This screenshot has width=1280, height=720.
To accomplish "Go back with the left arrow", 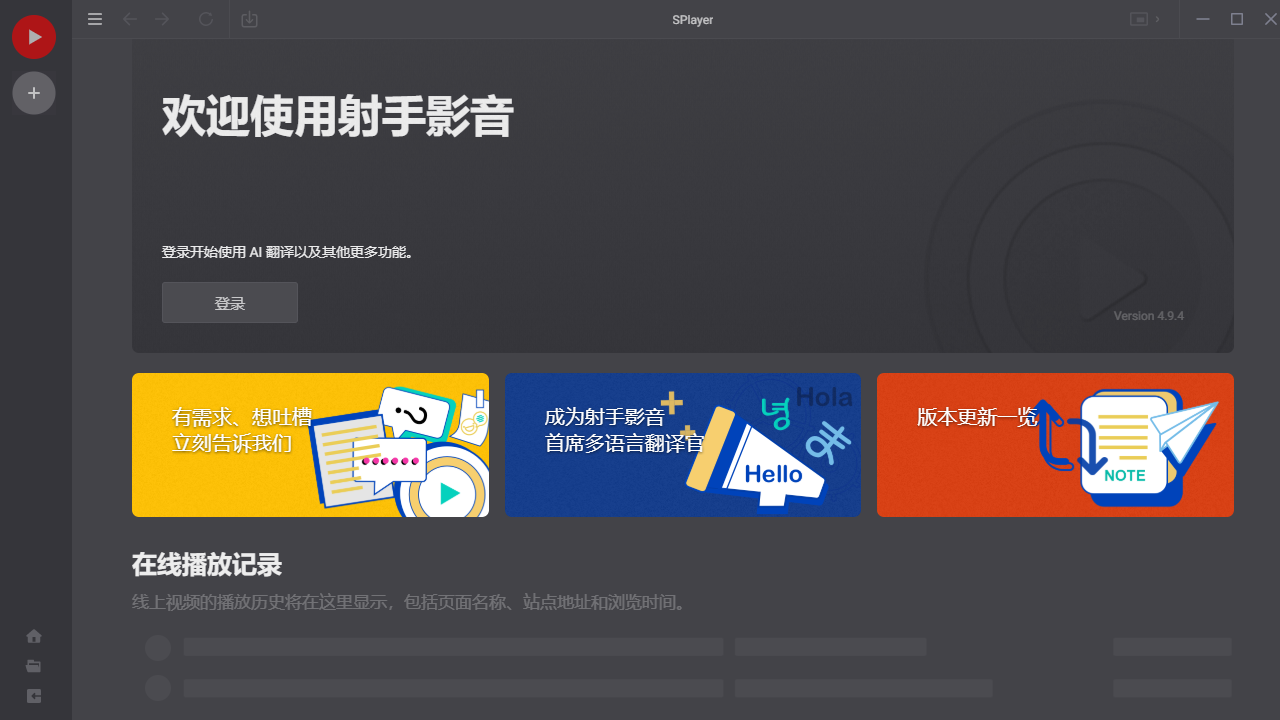I will pyautogui.click(x=129, y=19).
